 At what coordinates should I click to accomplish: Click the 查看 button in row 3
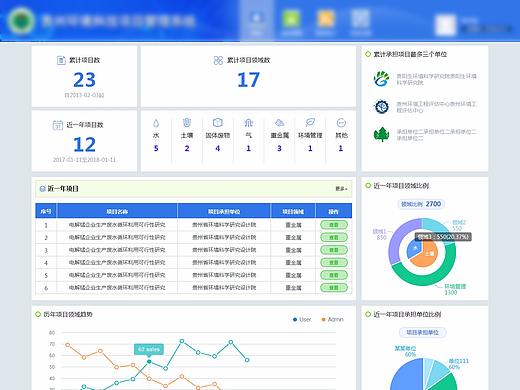[x=334, y=250]
